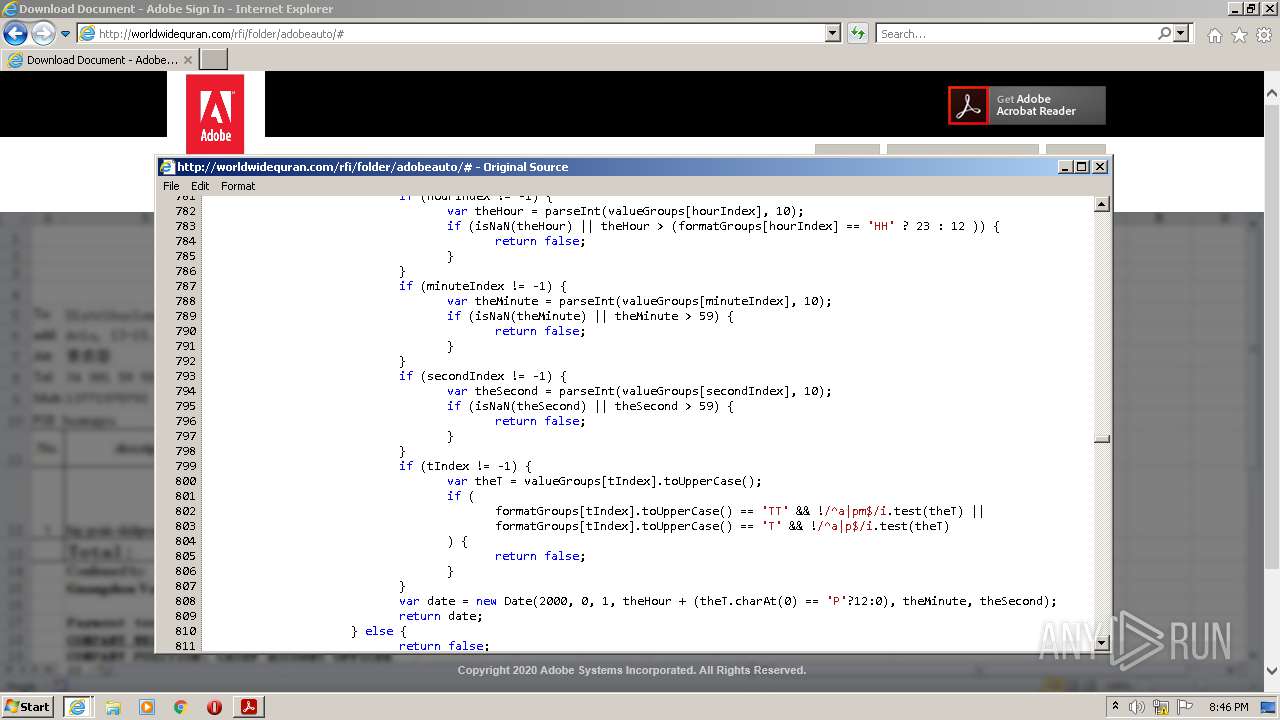1280x720 pixels.
Task: Open Windows Explorer folder taskbar icon
Action: point(113,707)
